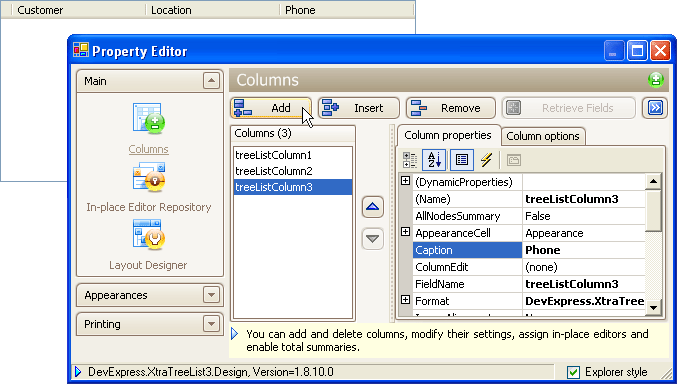Open the Columns page icon

(149, 118)
